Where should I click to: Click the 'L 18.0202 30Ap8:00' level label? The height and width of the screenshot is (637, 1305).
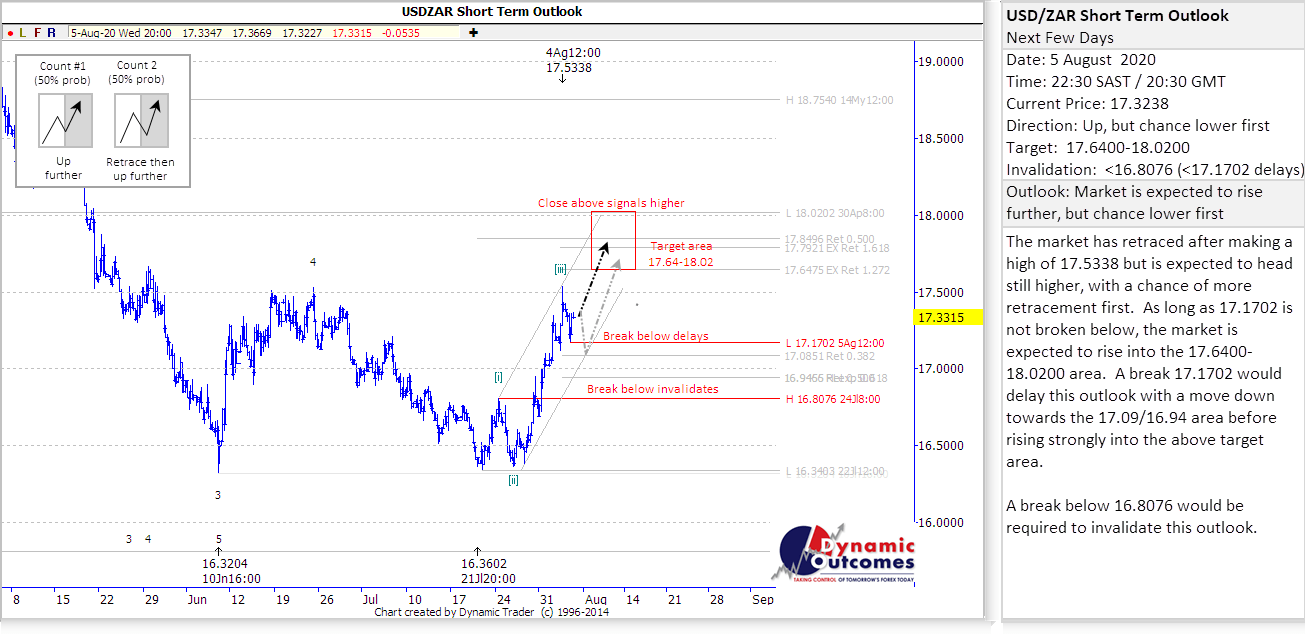836,213
